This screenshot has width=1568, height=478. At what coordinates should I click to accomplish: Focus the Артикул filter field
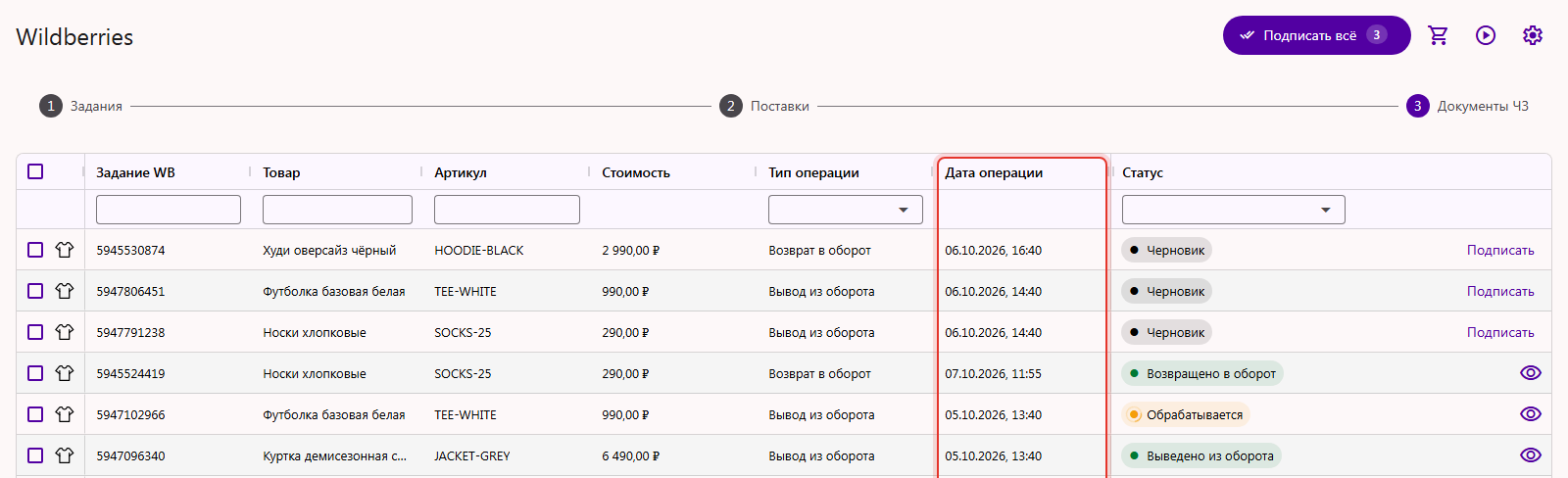pos(507,210)
